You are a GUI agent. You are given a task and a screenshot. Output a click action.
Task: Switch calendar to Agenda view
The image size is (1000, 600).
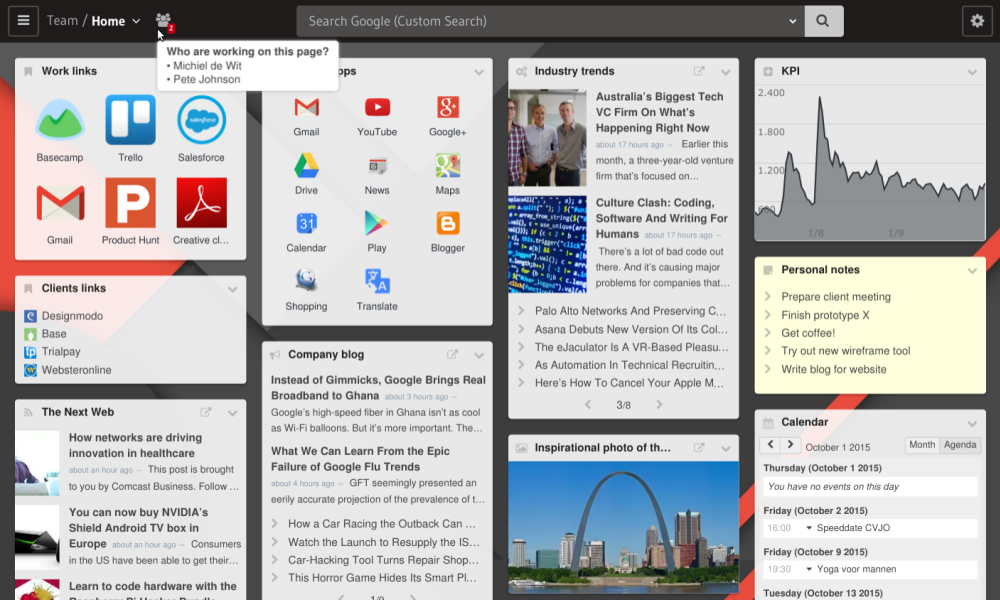pos(959,445)
